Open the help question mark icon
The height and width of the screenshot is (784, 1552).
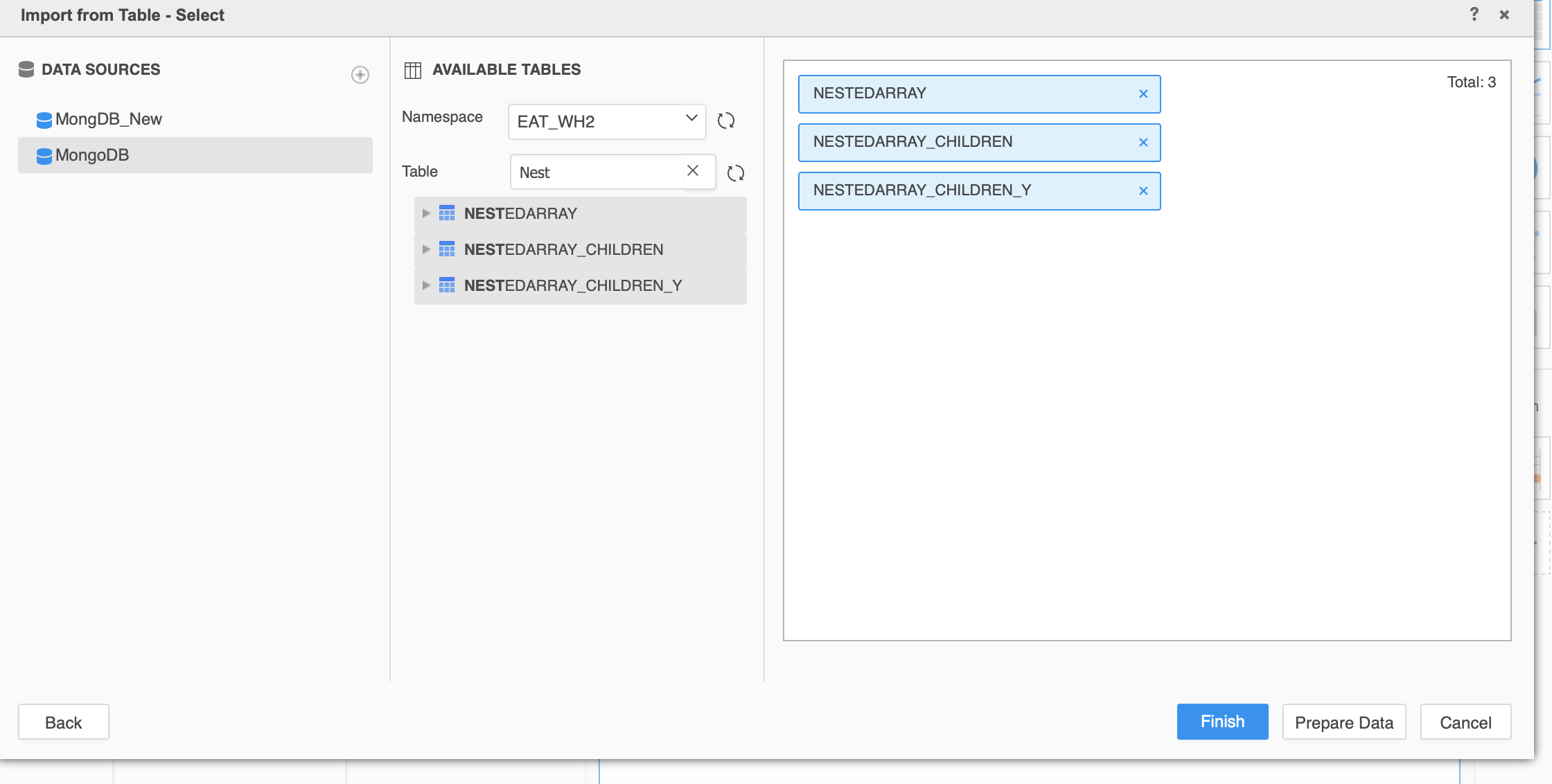click(x=1474, y=15)
